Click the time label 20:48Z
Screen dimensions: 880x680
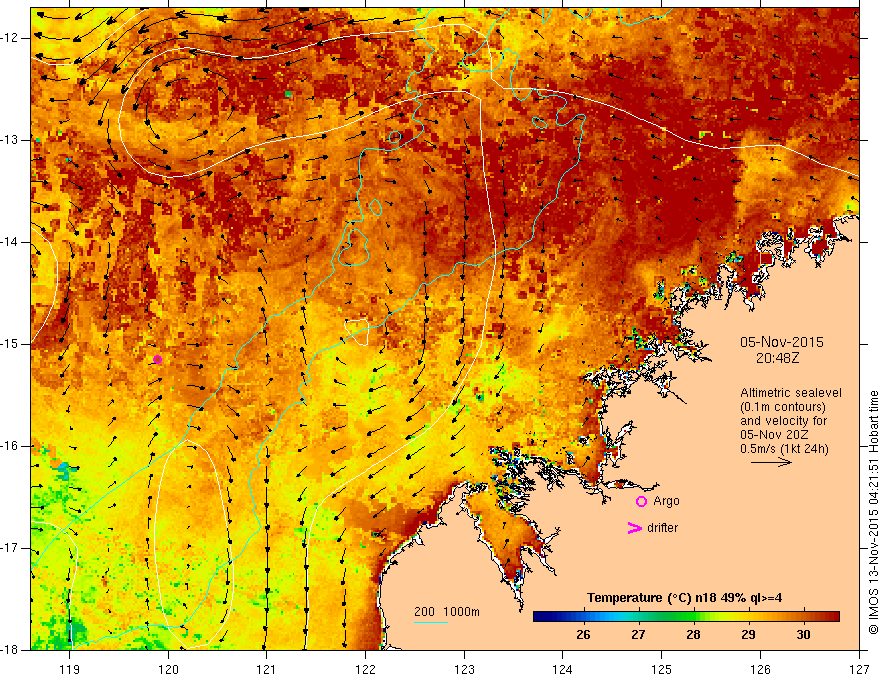[x=777, y=358]
